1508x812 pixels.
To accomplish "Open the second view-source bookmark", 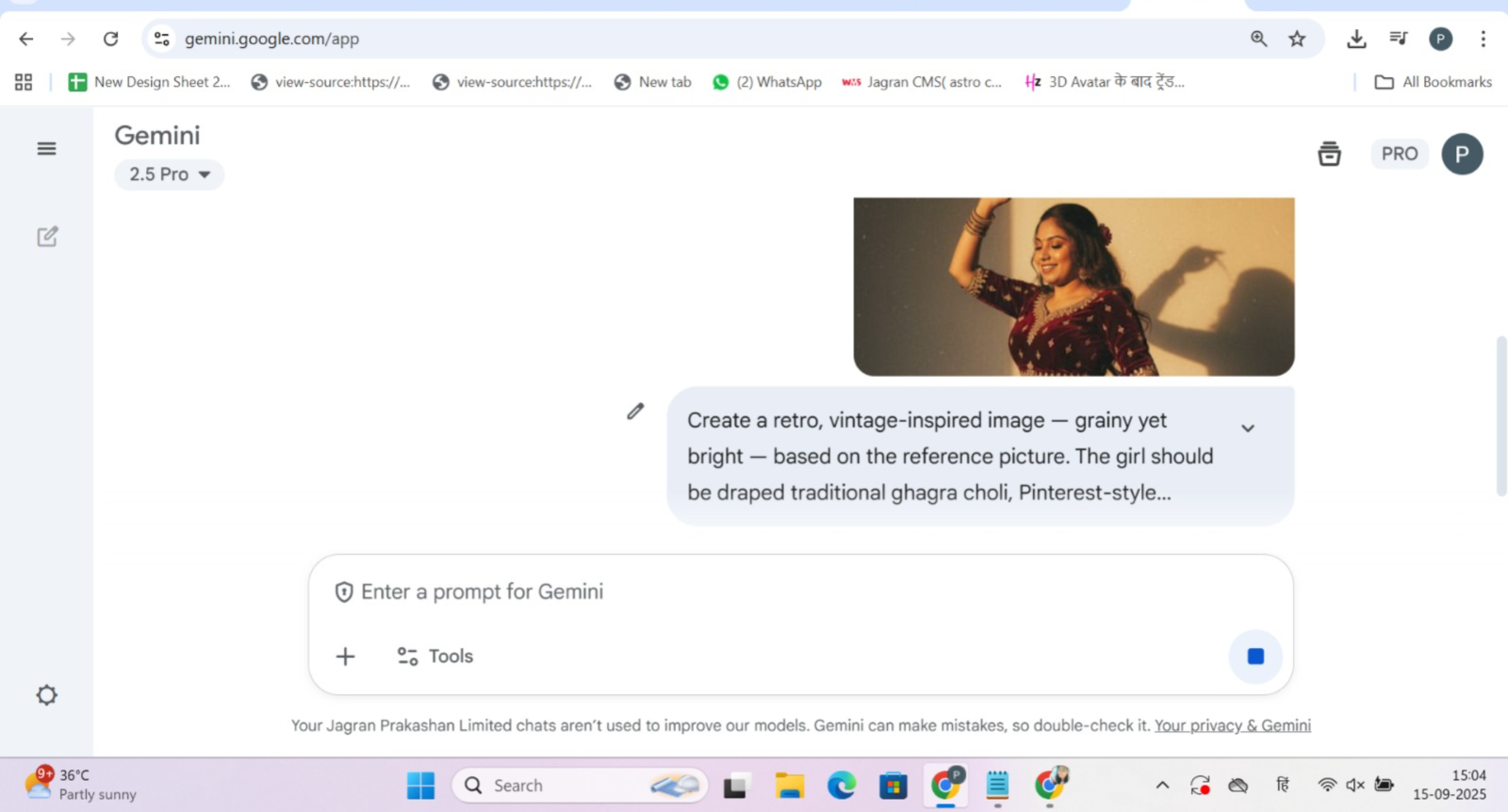I will [x=513, y=82].
